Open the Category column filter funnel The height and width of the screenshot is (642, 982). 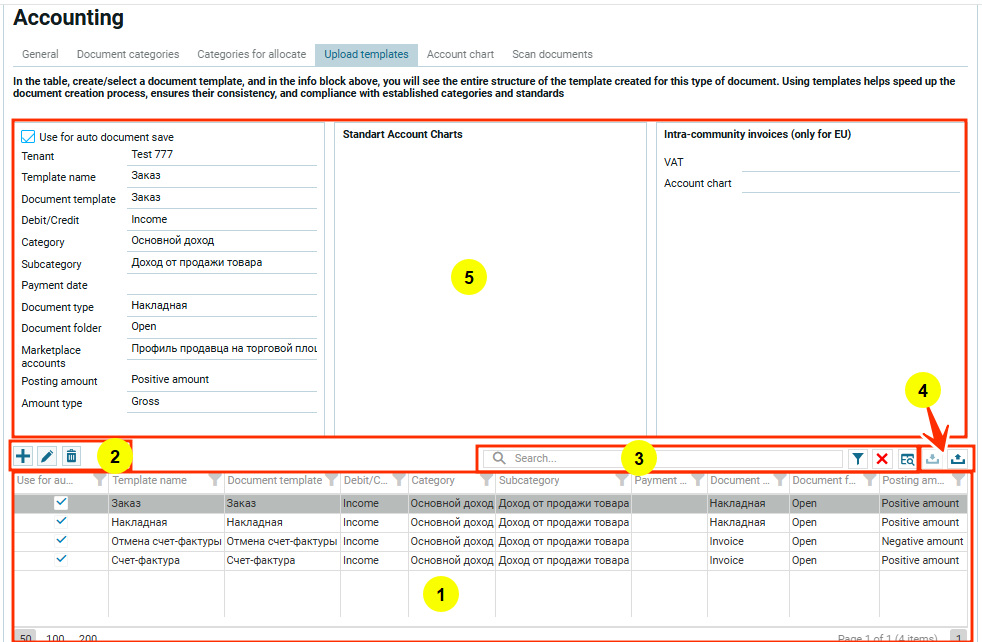point(485,481)
